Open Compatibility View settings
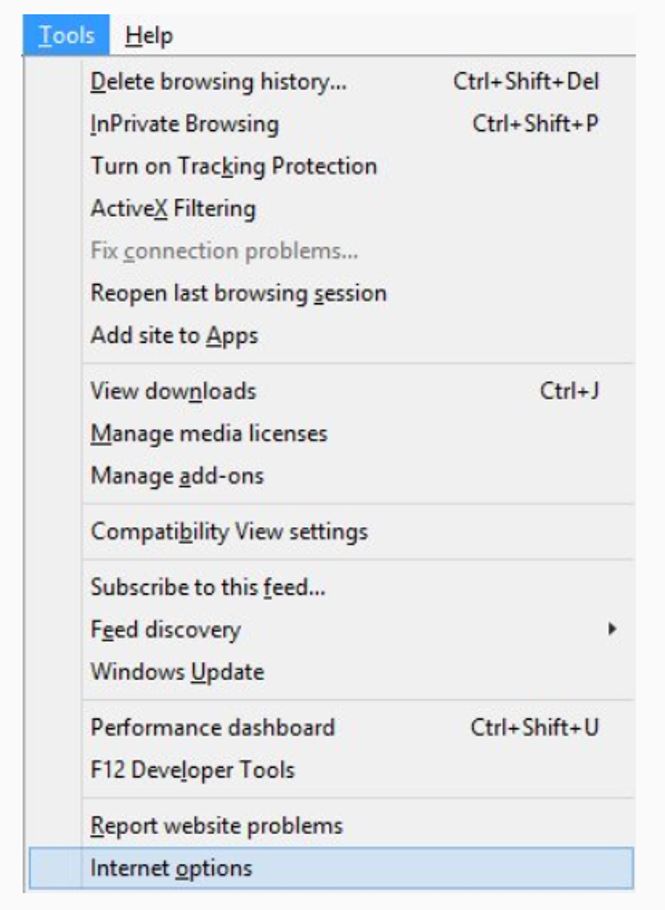 point(229,531)
